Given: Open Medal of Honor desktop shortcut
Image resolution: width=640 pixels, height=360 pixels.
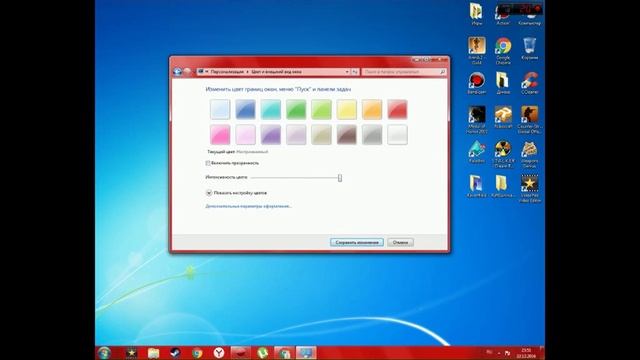Looking at the screenshot, I should click(476, 120).
